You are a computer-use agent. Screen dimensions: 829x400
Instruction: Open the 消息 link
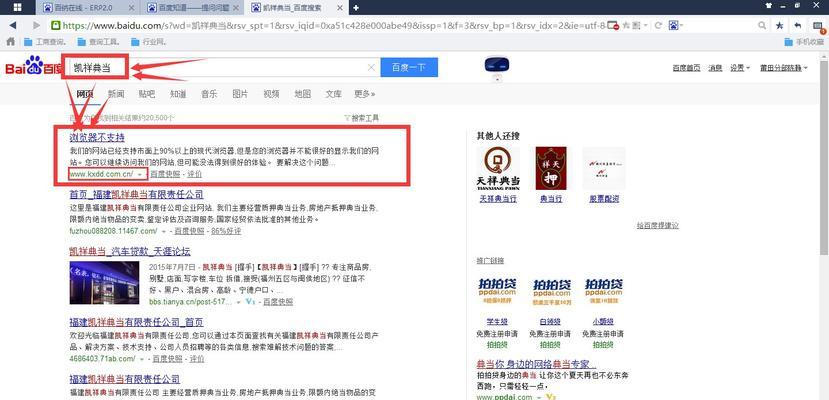[x=715, y=68]
